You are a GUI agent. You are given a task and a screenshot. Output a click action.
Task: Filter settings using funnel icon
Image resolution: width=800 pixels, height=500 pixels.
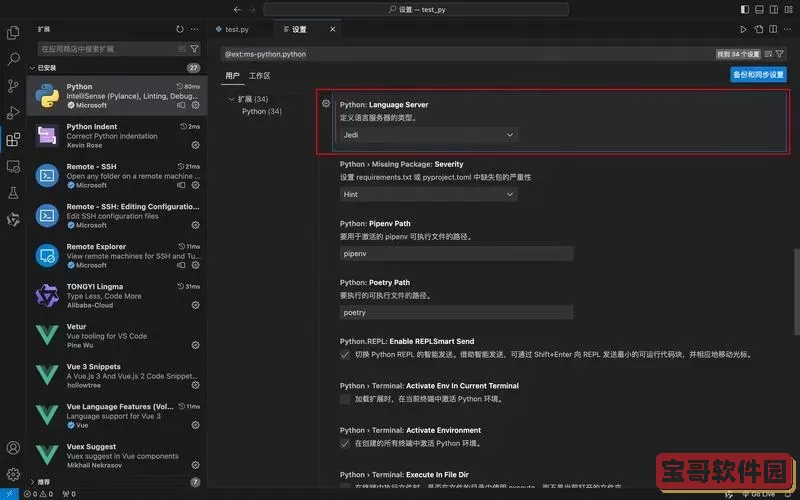coord(780,54)
